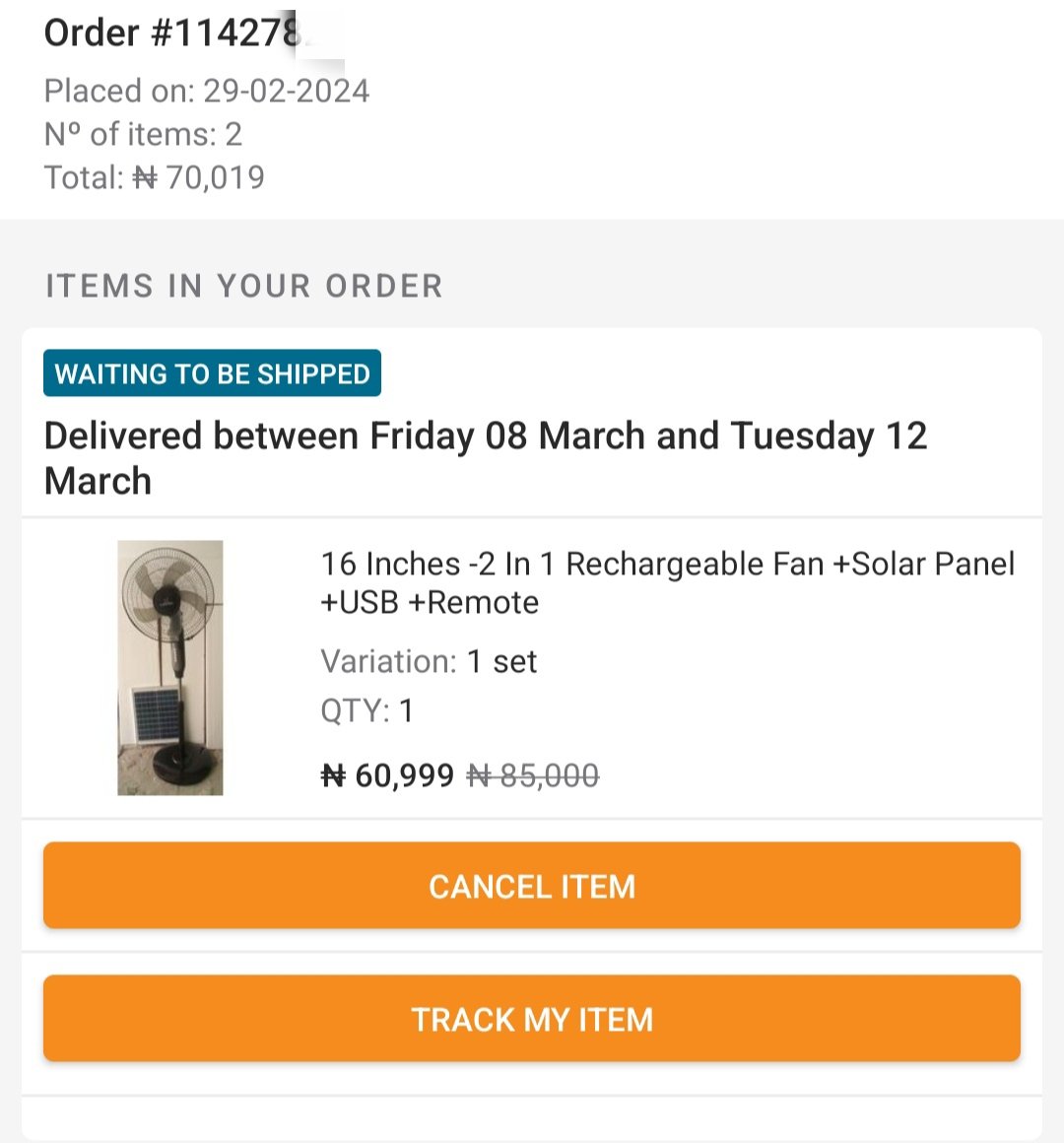
Task: Tap the CANCEL ITEM button
Action: click(x=532, y=886)
